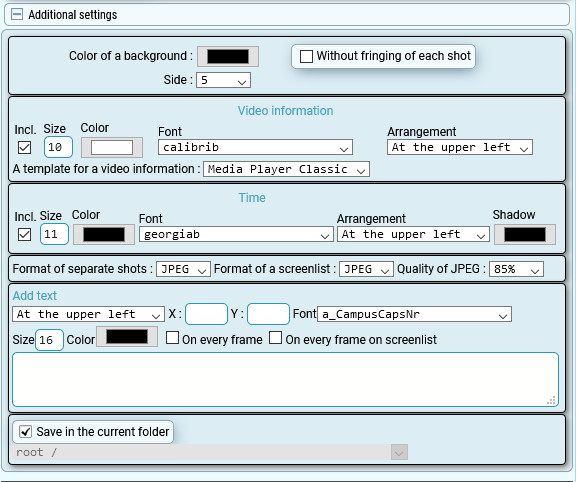Open the Side value dropdown

pyautogui.click(x=223, y=80)
